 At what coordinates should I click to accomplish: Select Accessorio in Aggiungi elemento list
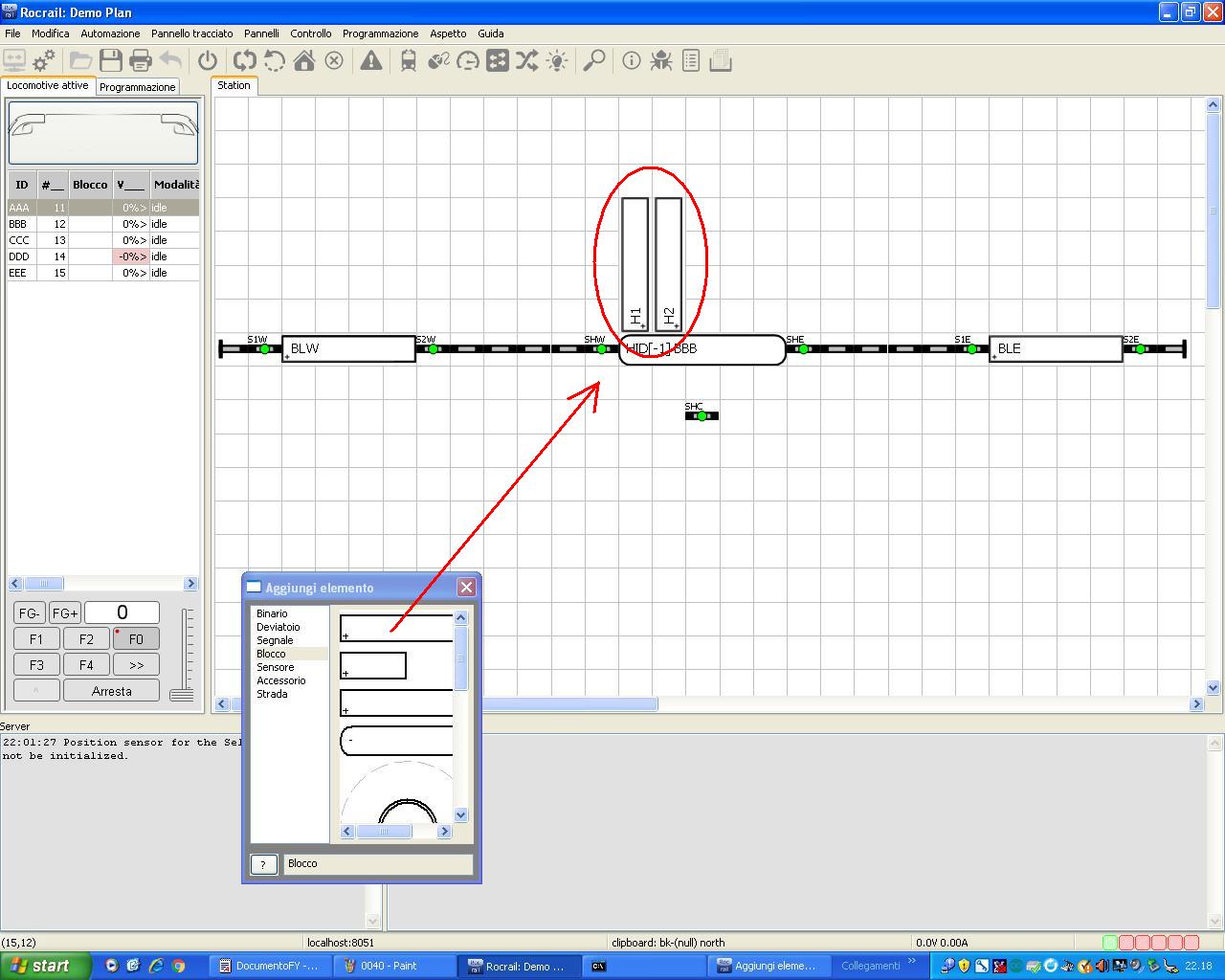pyautogui.click(x=280, y=680)
